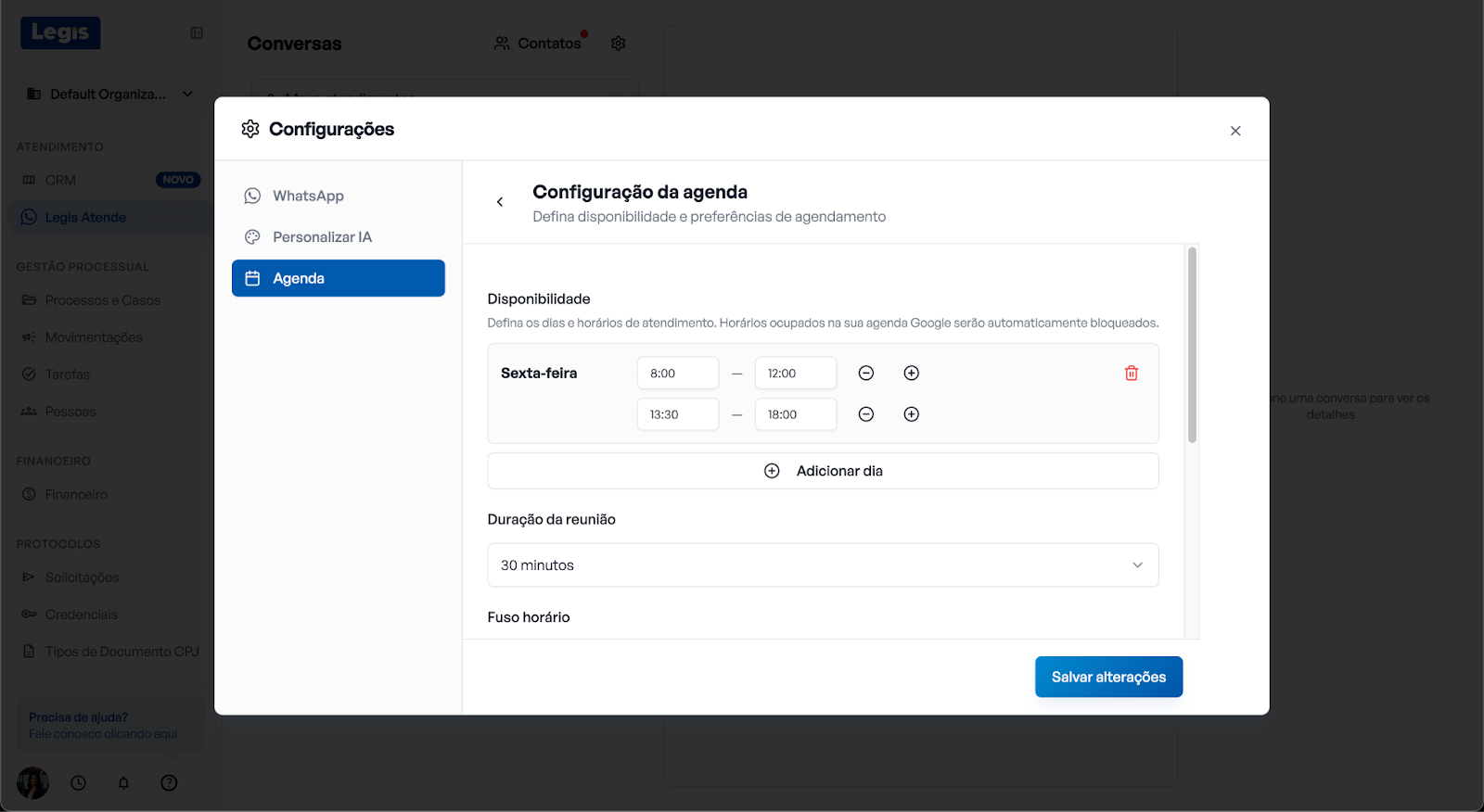Open the notifications bell icon
The height and width of the screenshot is (812, 1484).
(123, 783)
